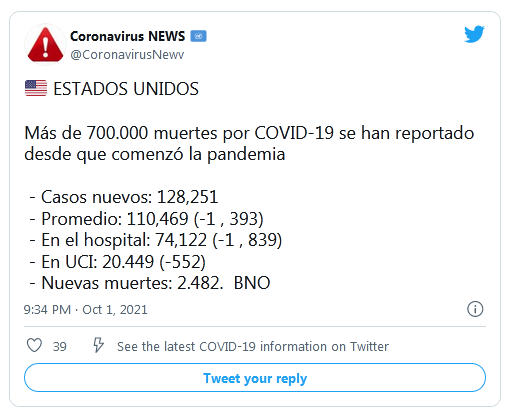Screen dimensions: 531x419
Task: Open 'See the latest COVID-19 information on Twitter'
Action: click(x=253, y=347)
